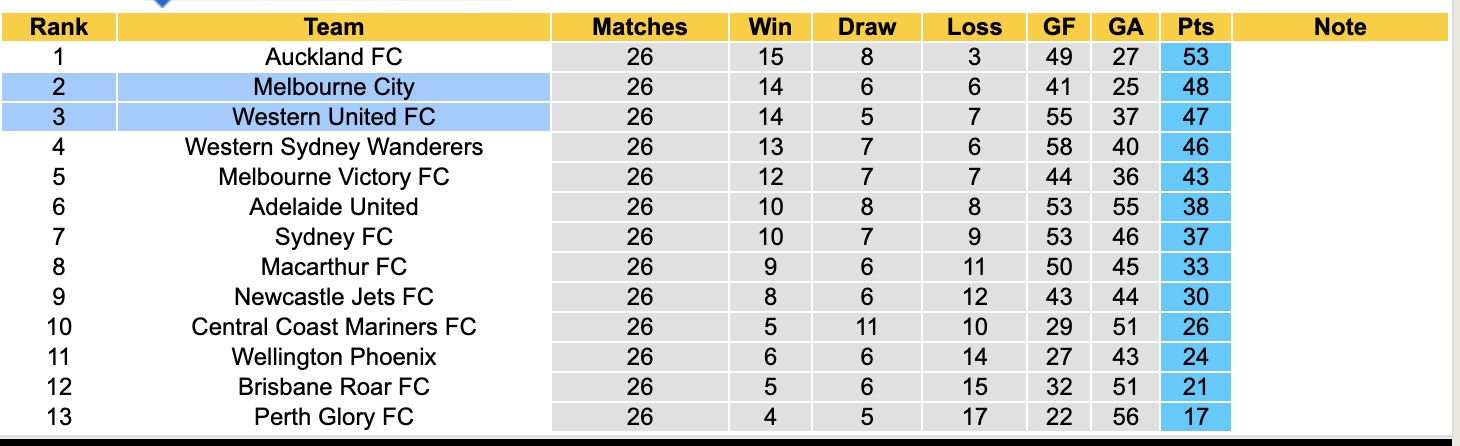Select the Matches column header
Image resolution: width=1460 pixels, height=446 pixels.
coord(640,27)
